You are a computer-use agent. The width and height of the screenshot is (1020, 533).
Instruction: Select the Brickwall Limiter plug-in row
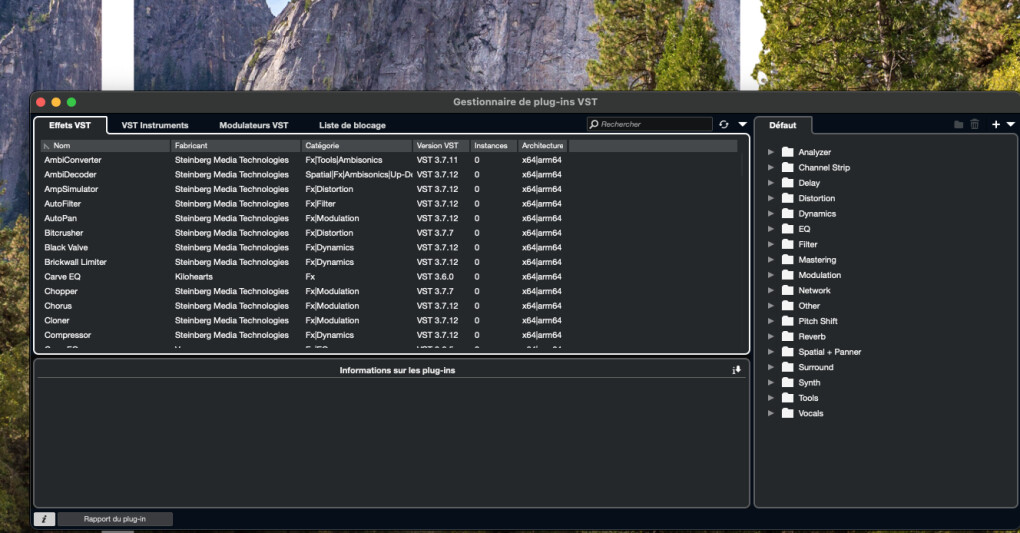coord(389,262)
